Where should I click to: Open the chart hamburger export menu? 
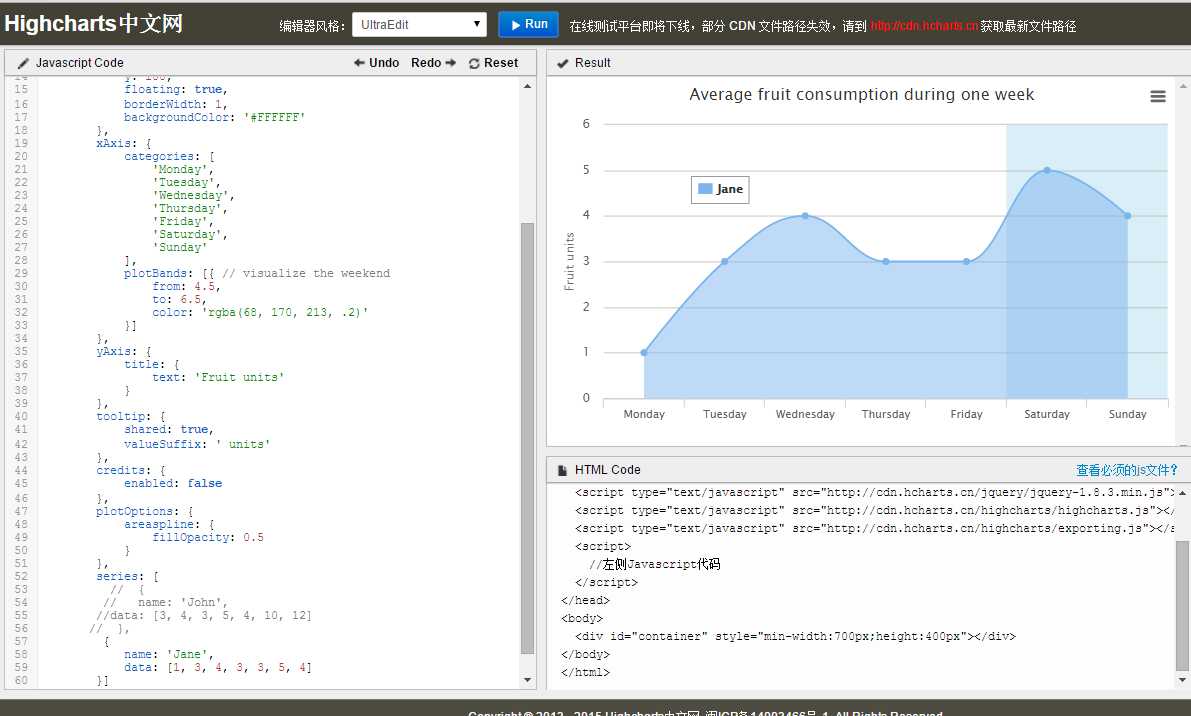pos(1157,97)
